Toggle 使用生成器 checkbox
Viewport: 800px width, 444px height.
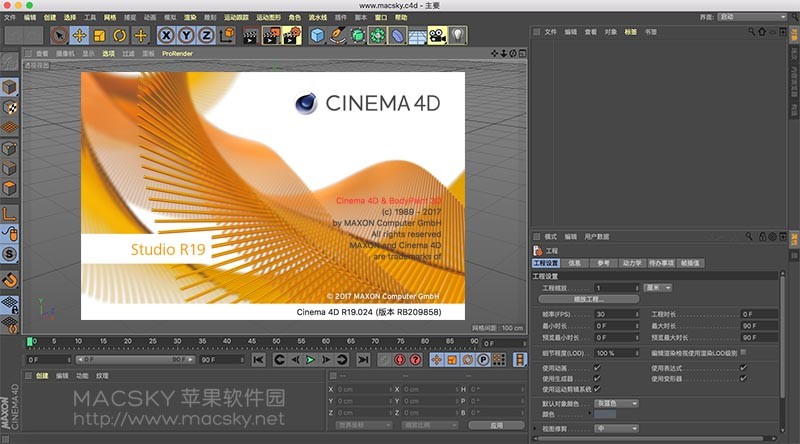pos(597,378)
